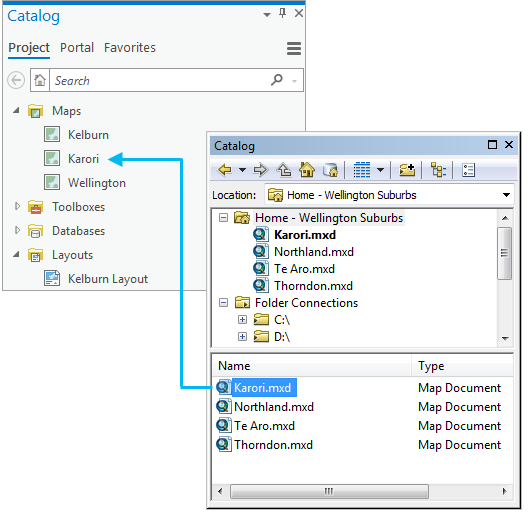Select the Toolboxes folder label
Viewport: 528px width, 517px height.
coord(78,206)
